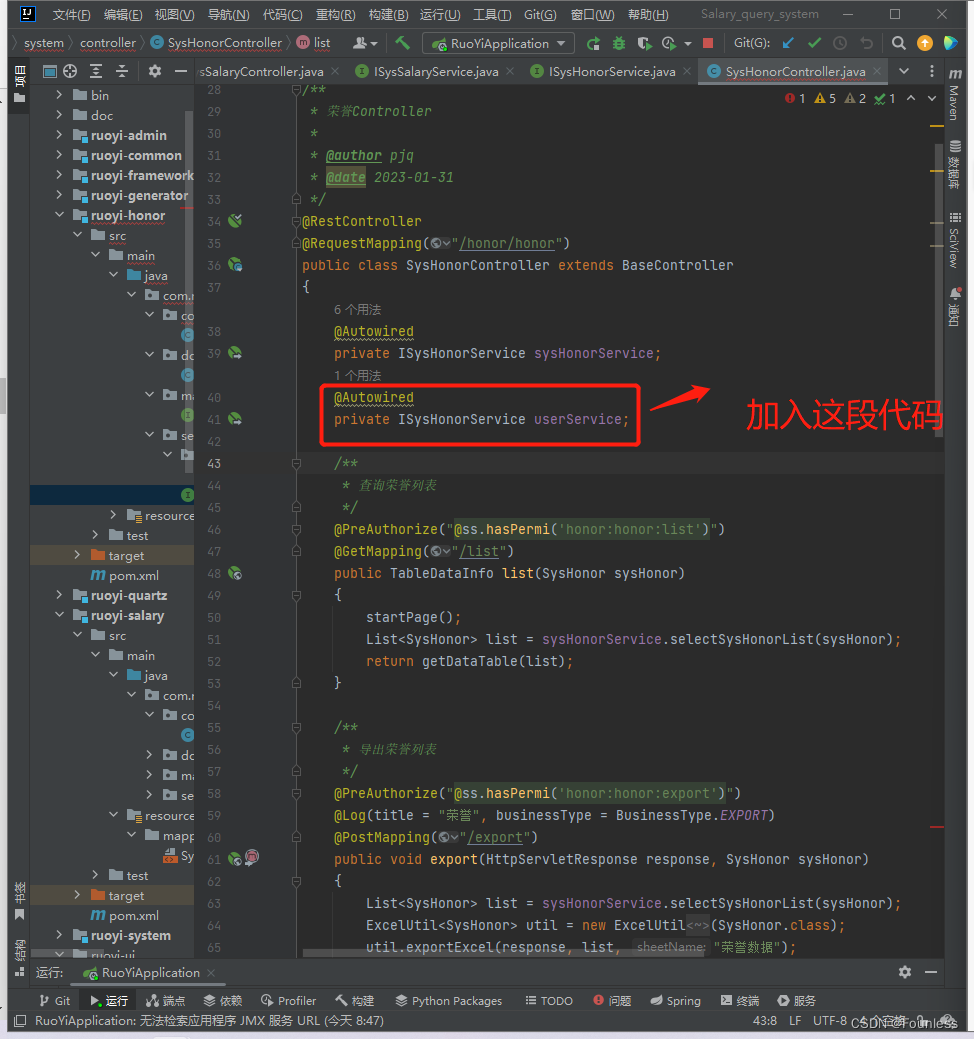The image size is (974, 1039).
Task: Open profiler run options dropdown arrow
Action: click(688, 44)
